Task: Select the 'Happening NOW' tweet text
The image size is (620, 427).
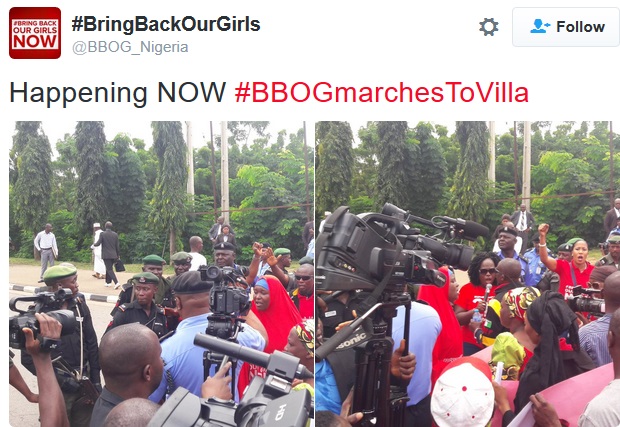Action: 117,94
